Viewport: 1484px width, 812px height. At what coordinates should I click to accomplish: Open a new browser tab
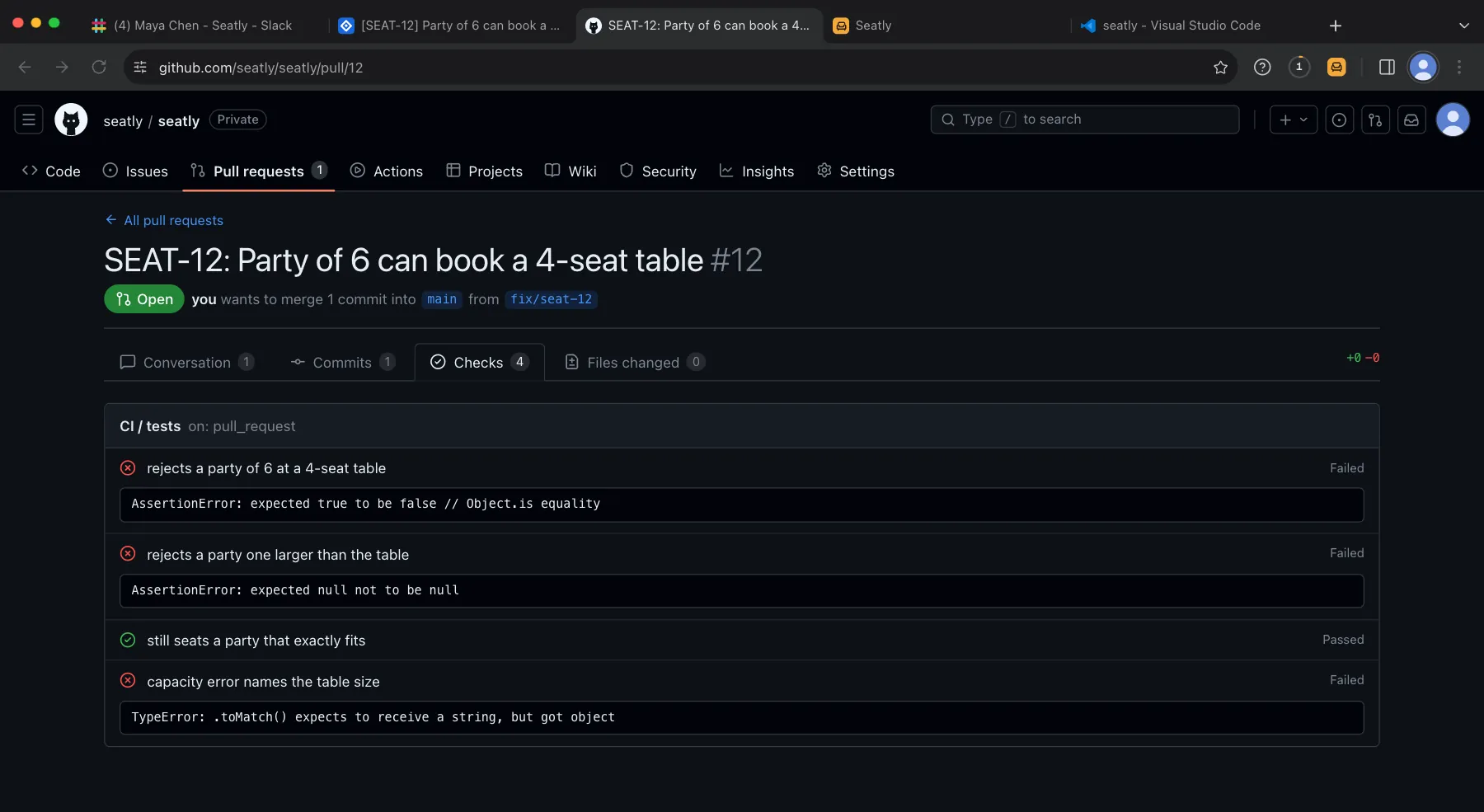(x=1336, y=26)
